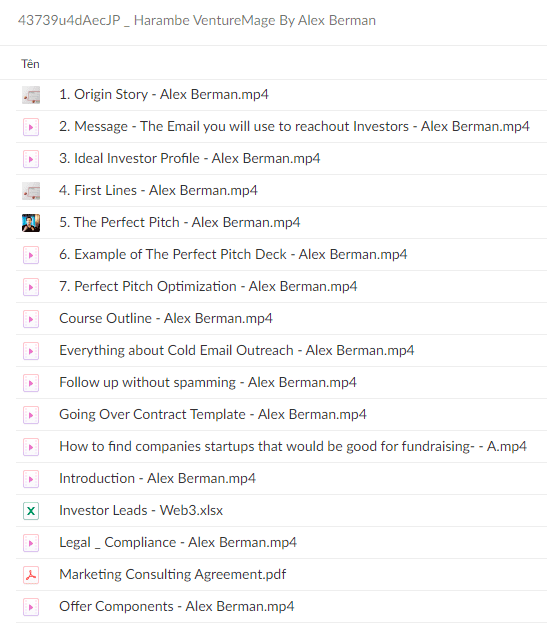The image size is (547, 628).
Task: Open Everything about Cold Email Outreach file
Action: [x=237, y=350]
